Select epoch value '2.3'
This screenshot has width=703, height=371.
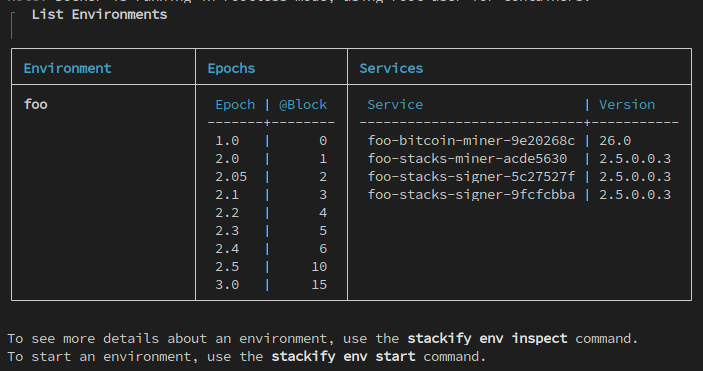(227, 231)
